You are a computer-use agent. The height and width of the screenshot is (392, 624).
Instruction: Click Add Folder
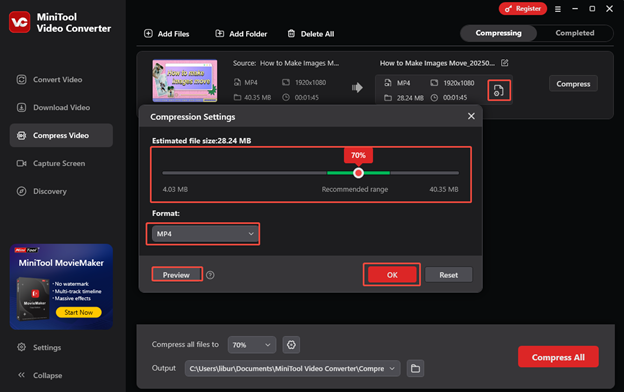click(241, 34)
